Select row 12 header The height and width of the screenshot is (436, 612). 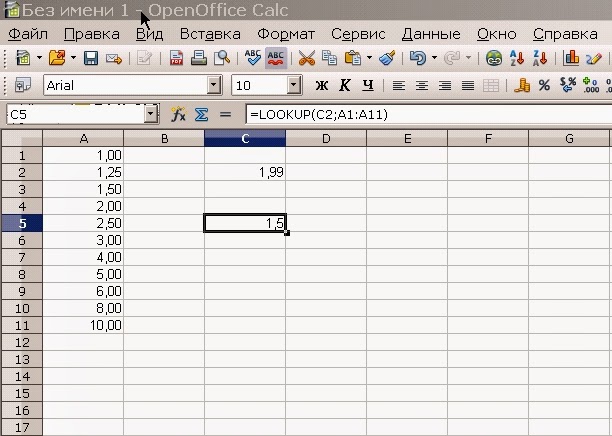point(22,342)
